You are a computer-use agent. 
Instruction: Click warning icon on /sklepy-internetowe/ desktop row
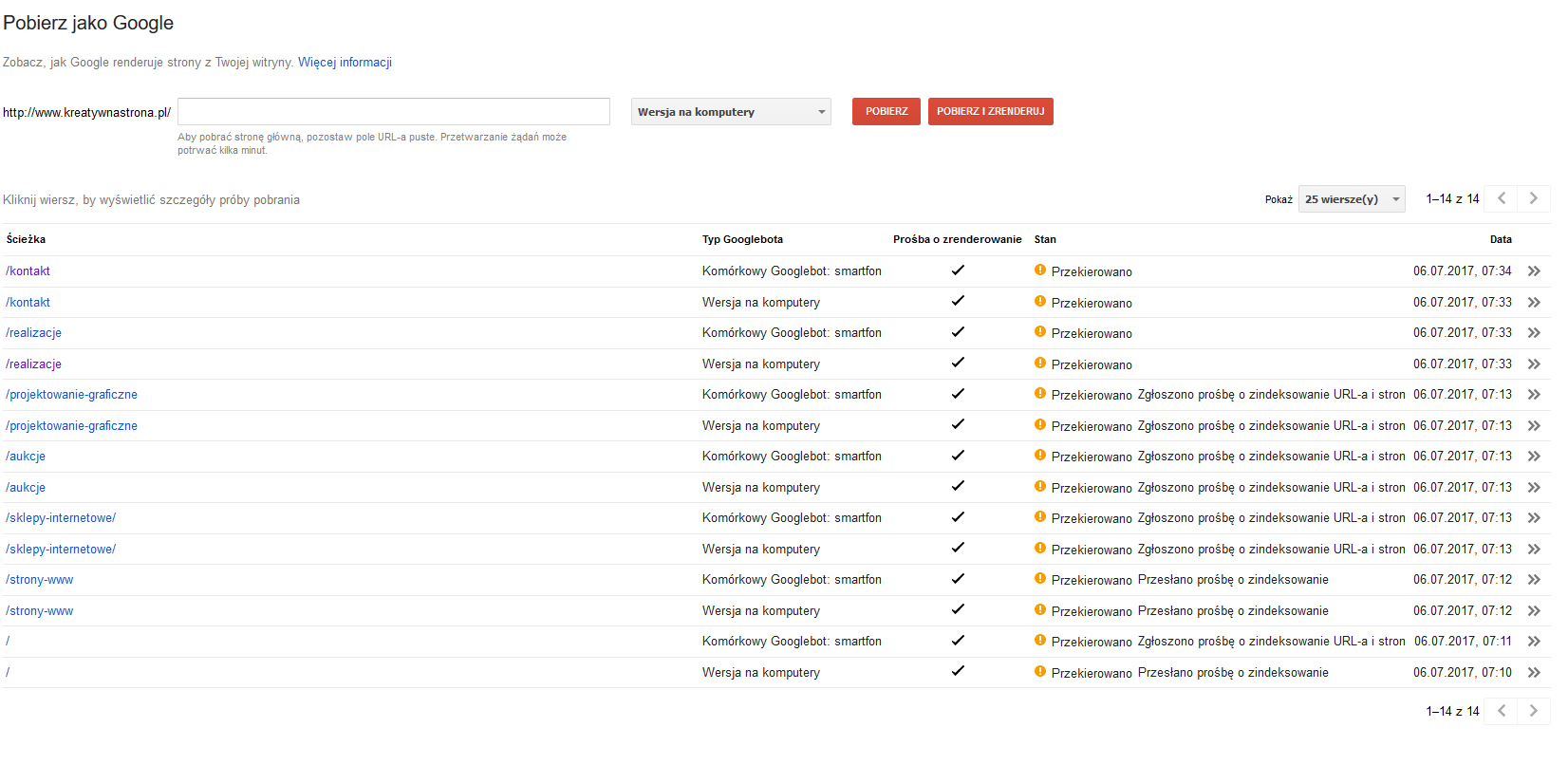pos(1040,549)
